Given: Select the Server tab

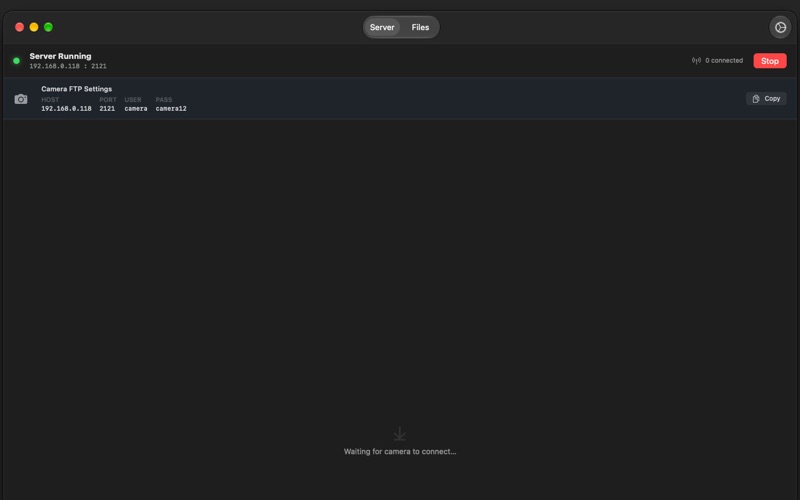Looking at the screenshot, I should 382,28.
